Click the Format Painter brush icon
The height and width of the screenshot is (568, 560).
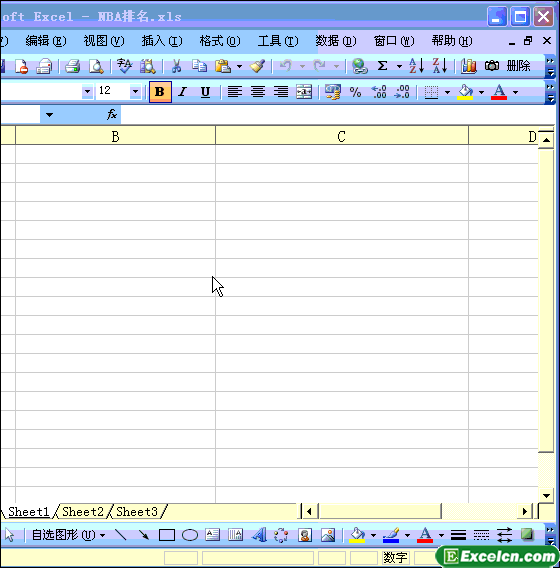point(258,66)
